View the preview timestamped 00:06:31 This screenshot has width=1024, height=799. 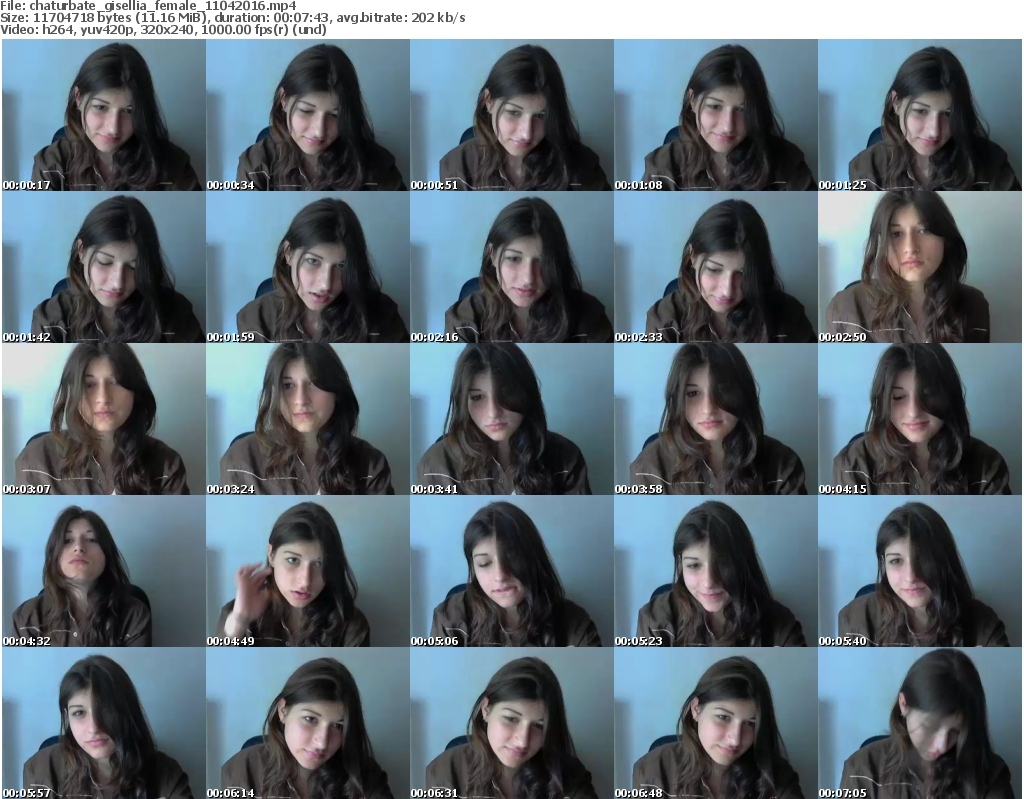[x=511, y=723]
